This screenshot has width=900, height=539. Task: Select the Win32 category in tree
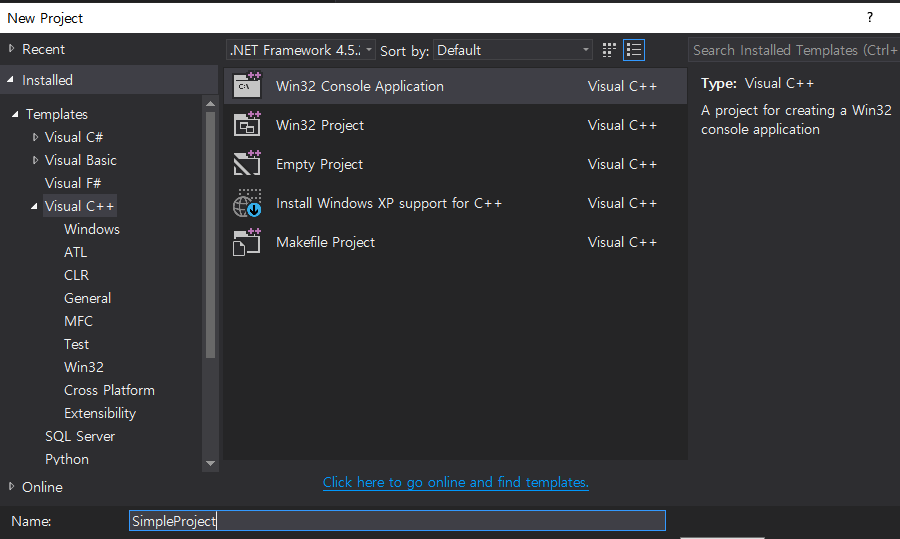click(84, 367)
